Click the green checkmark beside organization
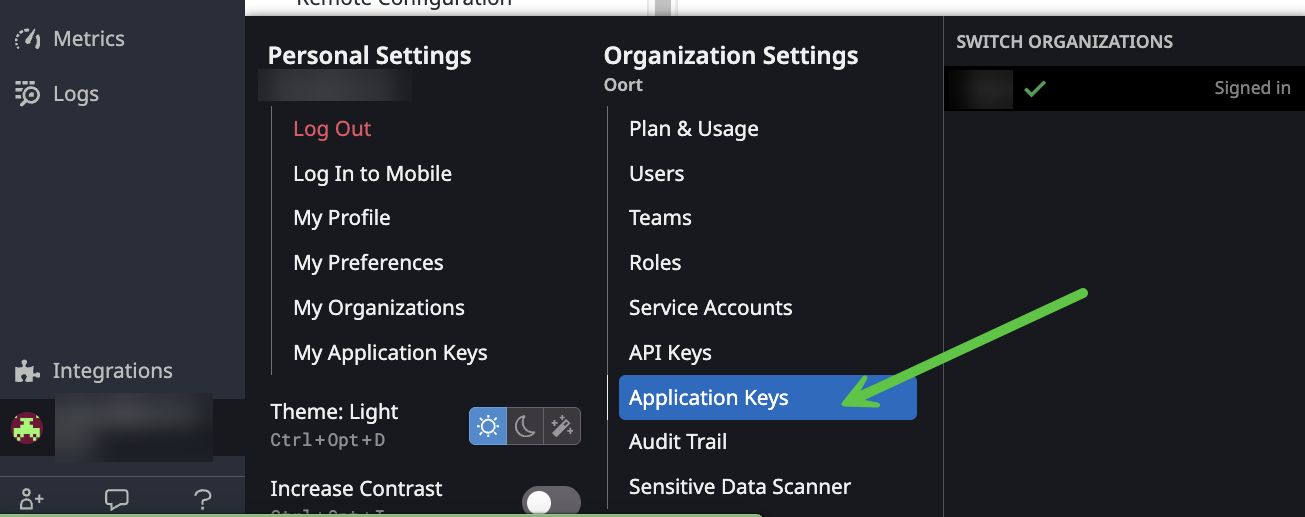Viewport: 1305px width, 517px height. pos(1035,89)
